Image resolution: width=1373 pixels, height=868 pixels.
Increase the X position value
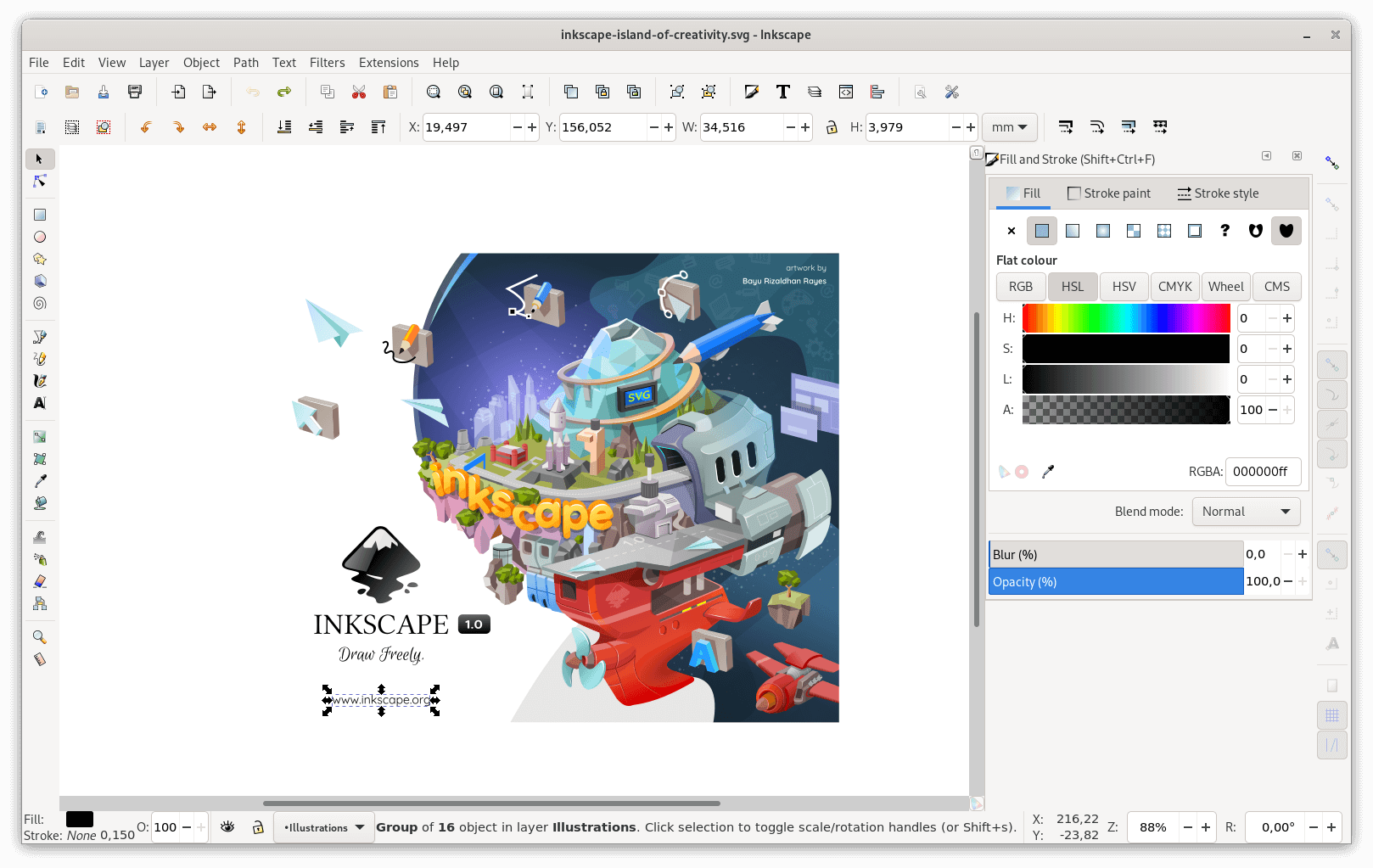click(x=532, y=127)
